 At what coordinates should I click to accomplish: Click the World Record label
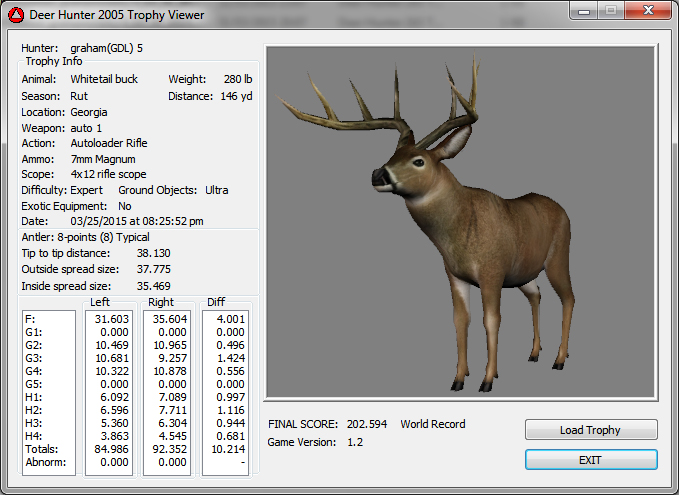pyautogui.click(x=433, y=424)
